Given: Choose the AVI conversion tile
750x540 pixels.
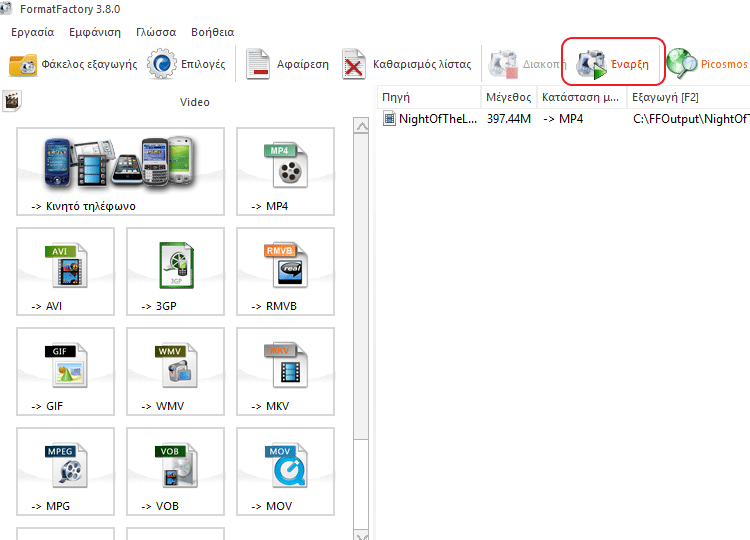Looking at the screenshot, I should click(65, 271).
